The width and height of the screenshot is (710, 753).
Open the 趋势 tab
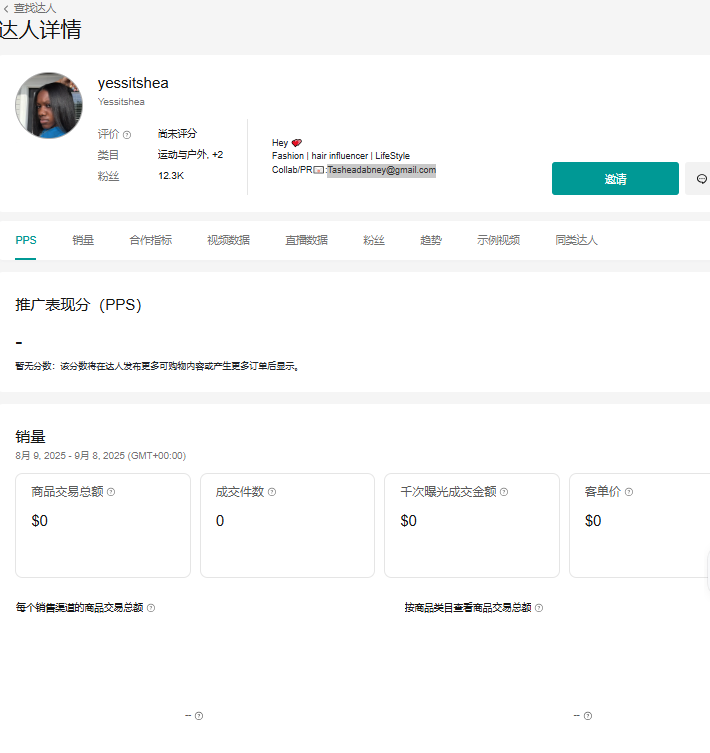point(431,240)
